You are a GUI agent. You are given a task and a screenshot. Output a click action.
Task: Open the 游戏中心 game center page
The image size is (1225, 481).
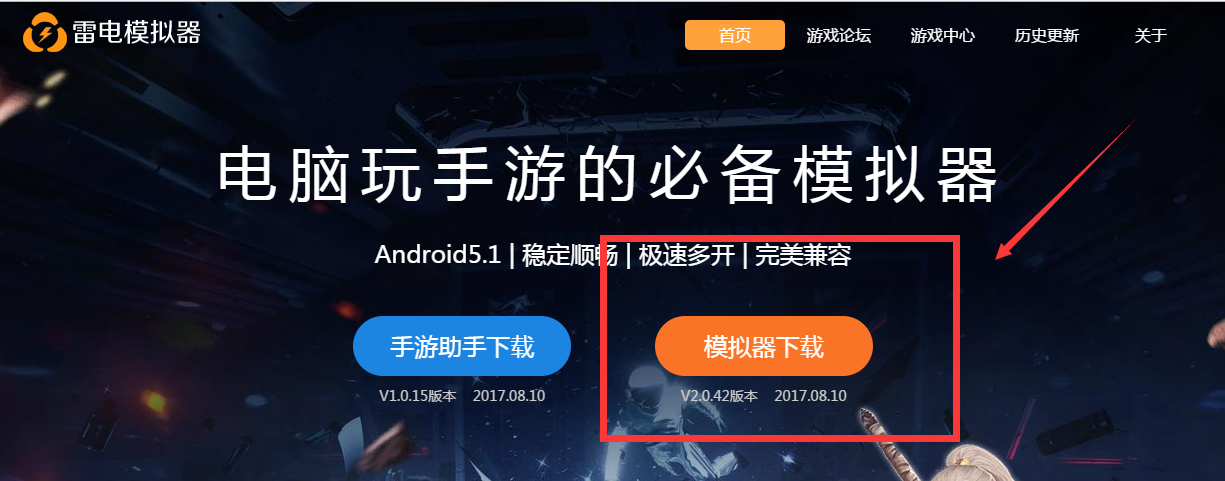tap(943, 35)
